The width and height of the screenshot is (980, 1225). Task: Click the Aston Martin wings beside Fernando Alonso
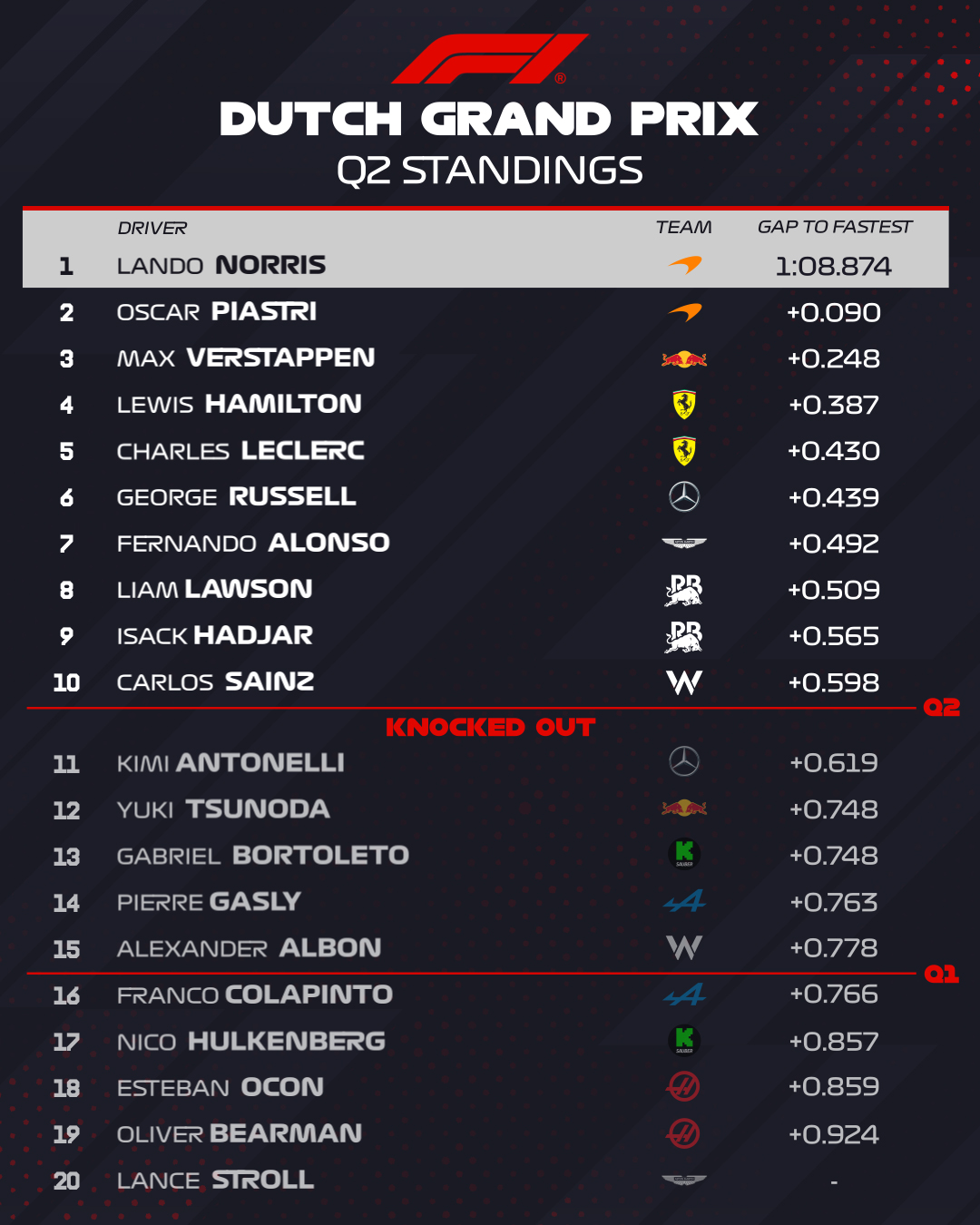tap(684, 544)
